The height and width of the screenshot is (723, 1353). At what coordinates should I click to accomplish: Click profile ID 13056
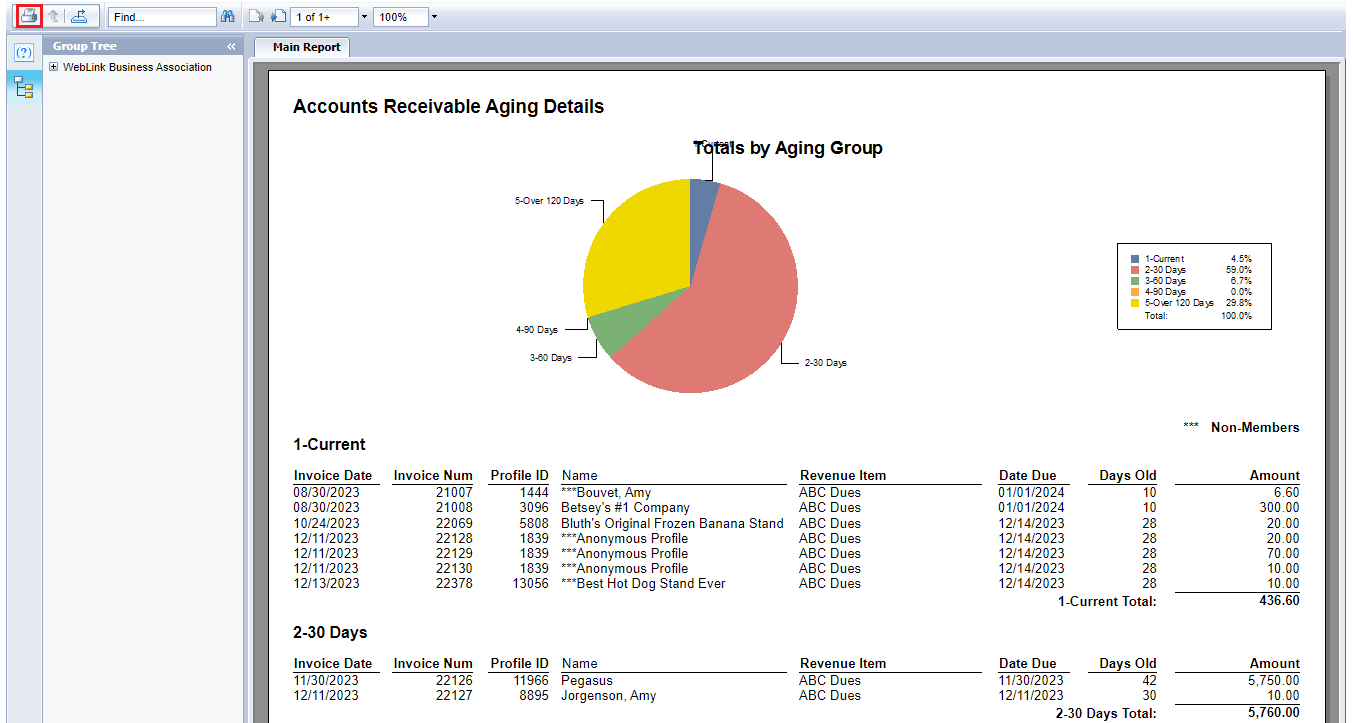coord(530,583)
